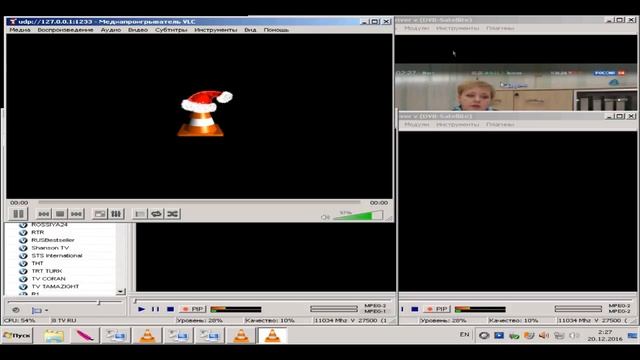Click the VLC seek bar
Viewport: 640px width, 360px height.
[199, 202]
